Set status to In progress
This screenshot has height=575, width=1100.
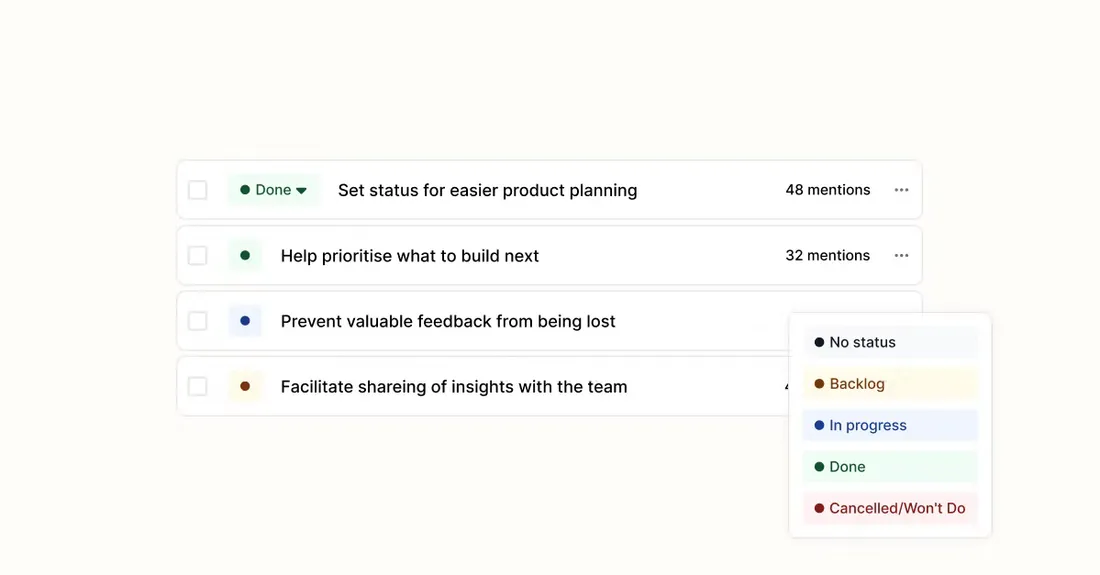(x=890, y=425)
